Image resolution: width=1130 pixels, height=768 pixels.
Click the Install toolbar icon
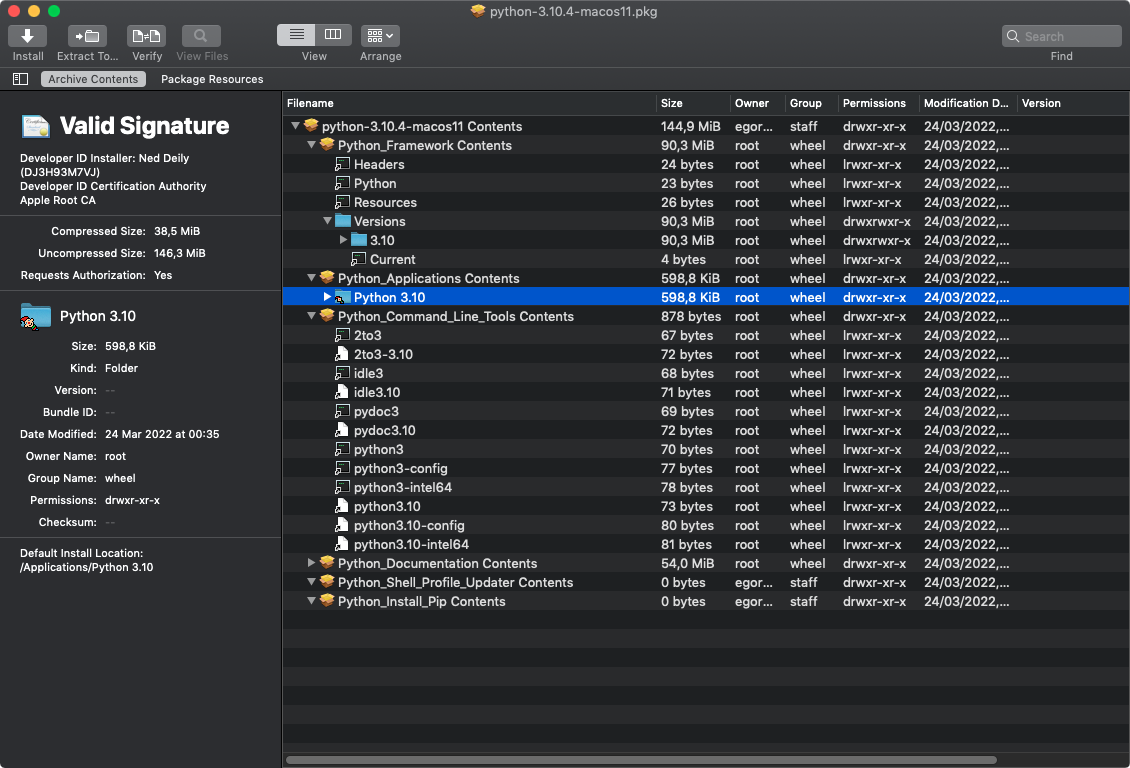pyautogui.click(x=28, y=36)
